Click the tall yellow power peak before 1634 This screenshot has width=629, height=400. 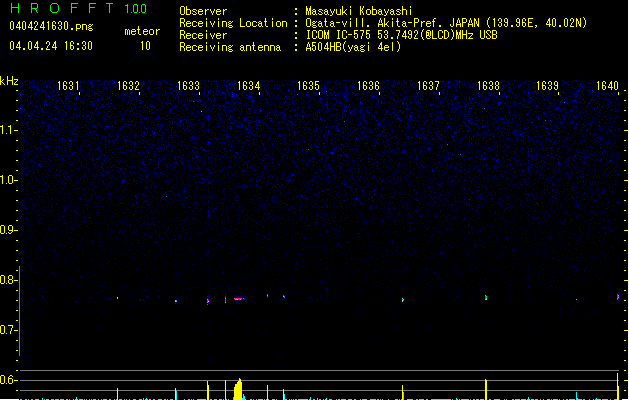[238, 389]
